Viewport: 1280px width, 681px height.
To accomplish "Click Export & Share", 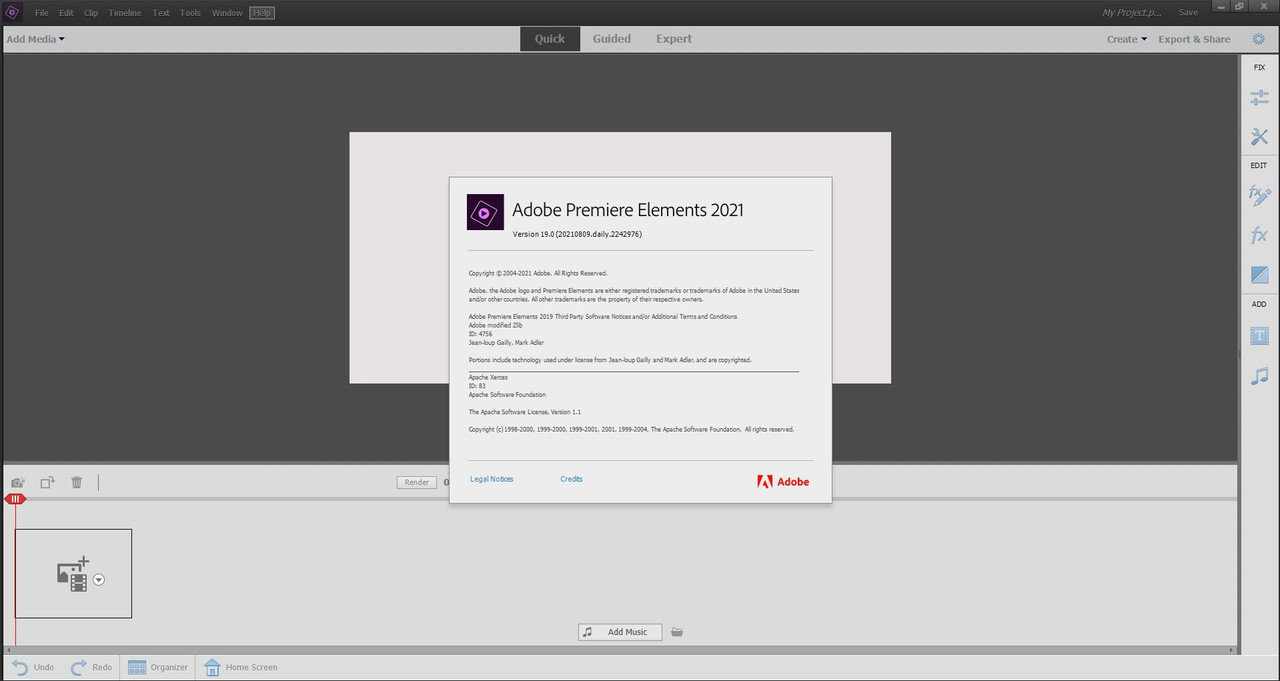I will 1194,39.
